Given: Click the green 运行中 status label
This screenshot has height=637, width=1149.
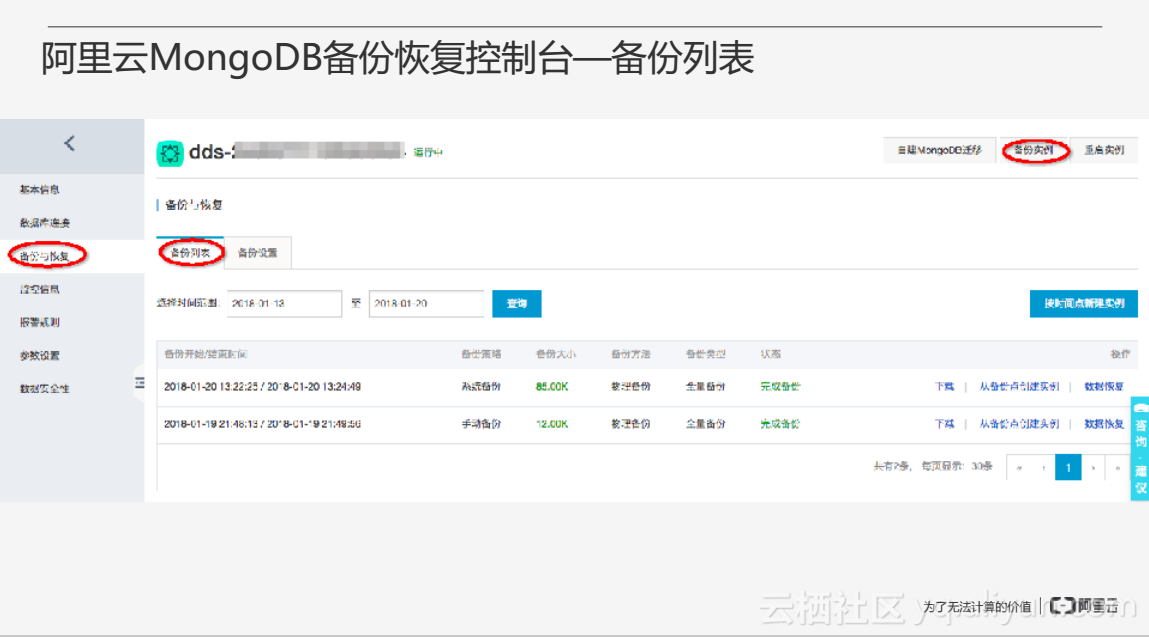Looking at the screenshot, I should [x=428, y=152].
